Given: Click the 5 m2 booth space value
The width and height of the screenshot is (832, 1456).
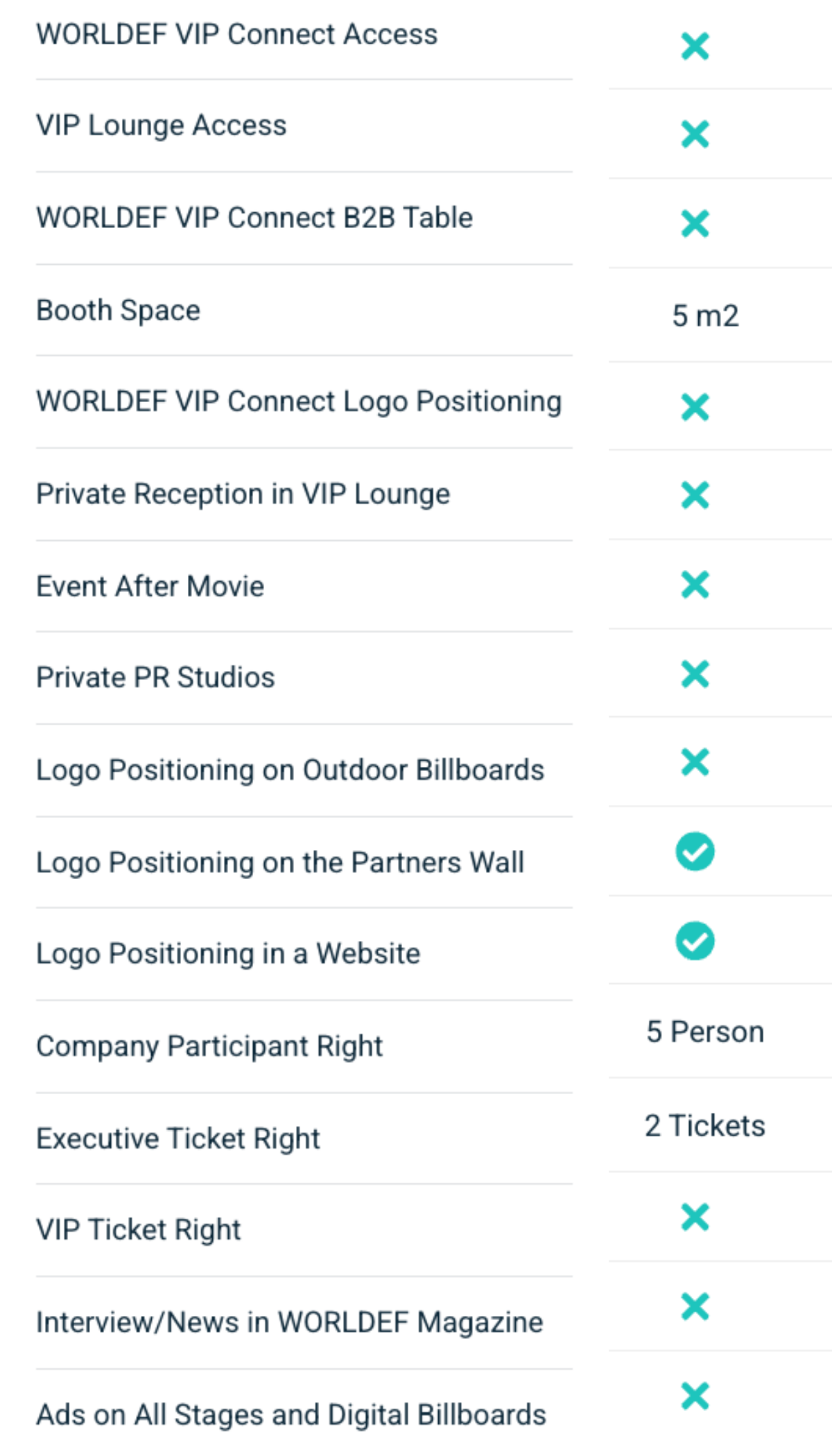Looking at the screenshot, I should [705, 316].
